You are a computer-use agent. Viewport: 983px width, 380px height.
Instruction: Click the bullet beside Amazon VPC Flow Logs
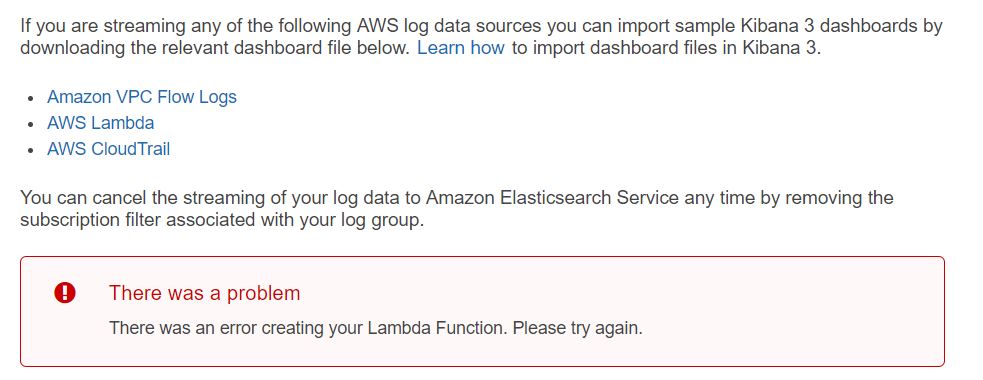point(31,99)
